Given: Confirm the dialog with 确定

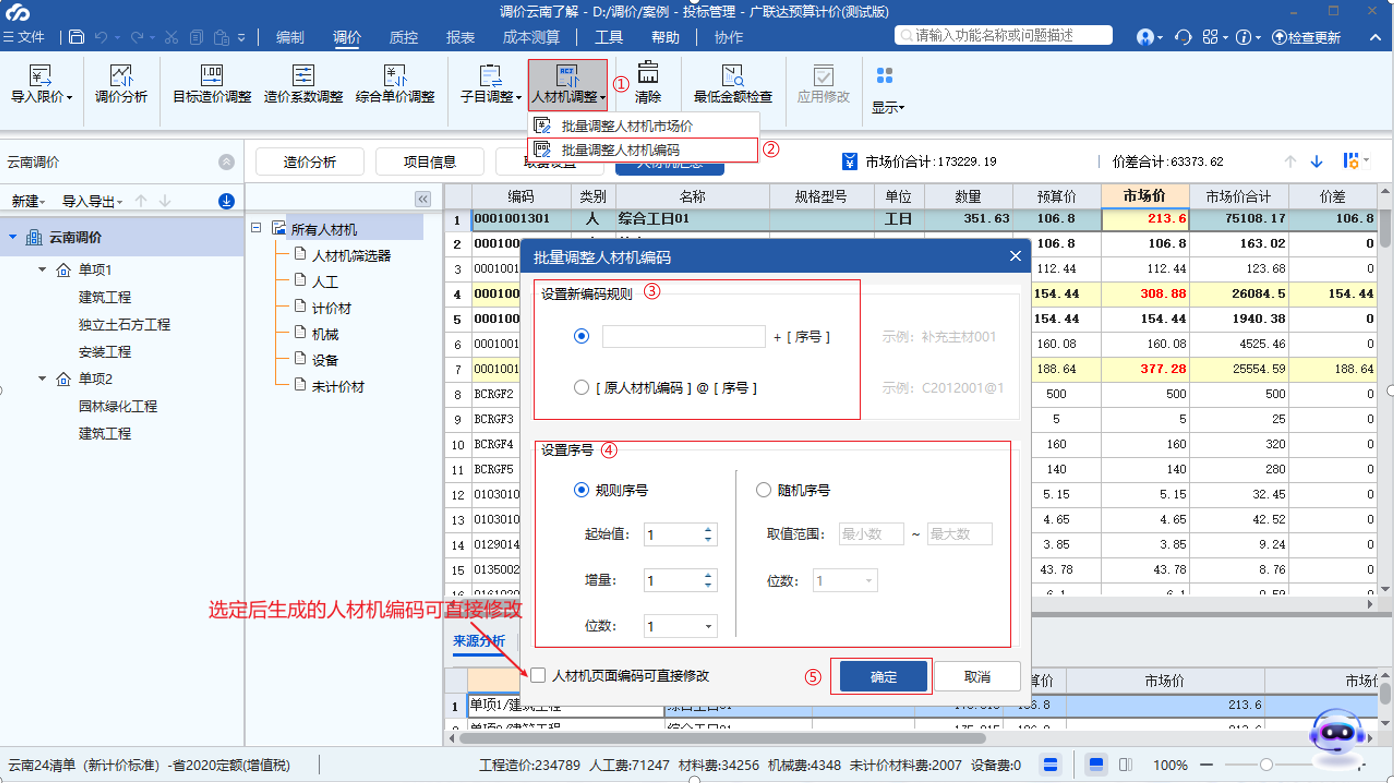Looking at the screenshot, I should (x=884, y=676).
